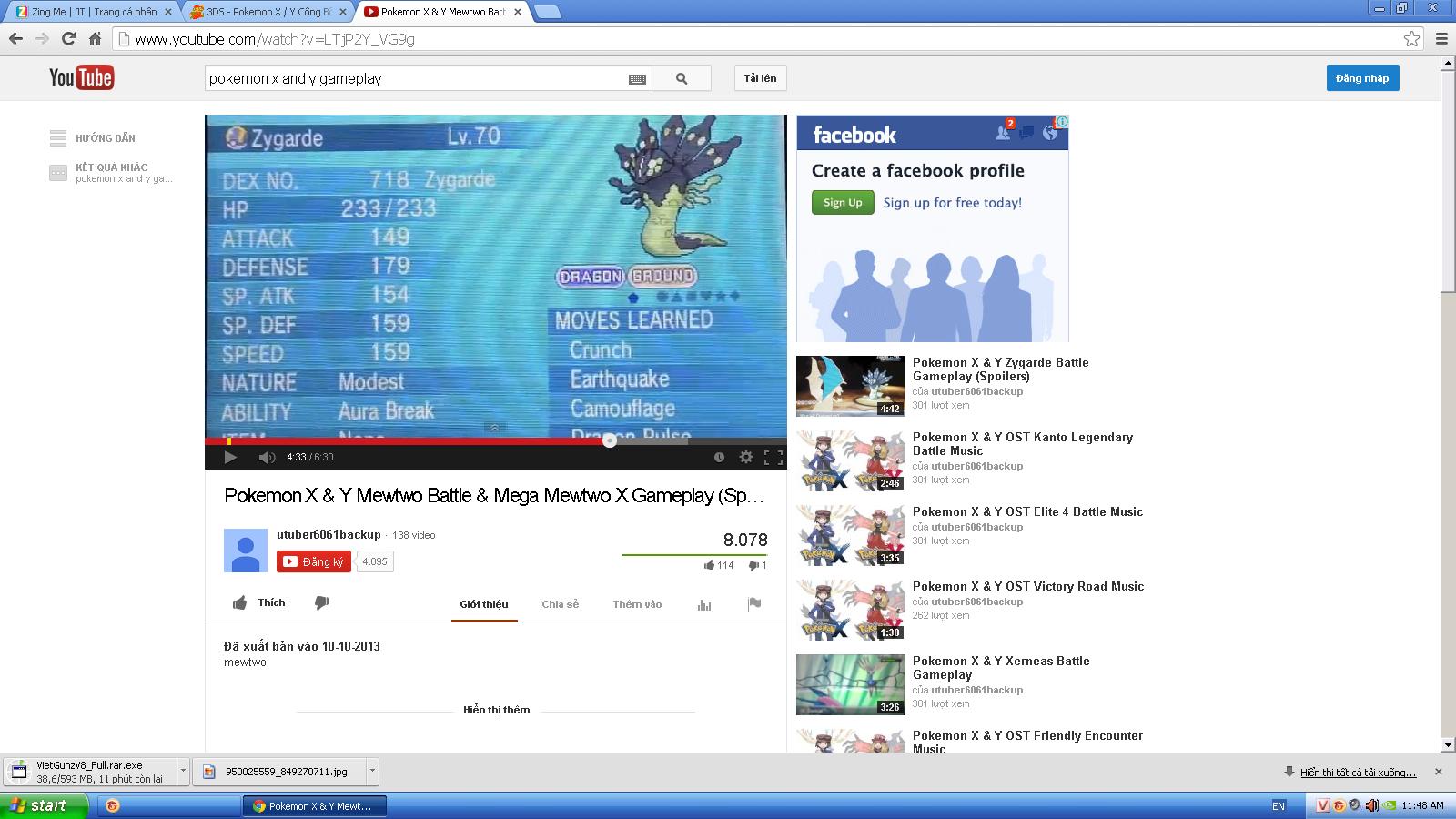Screen dimensions: 1456x819
Task: Click the video progress bar scrubber
Action: click(x=610, y=441)
